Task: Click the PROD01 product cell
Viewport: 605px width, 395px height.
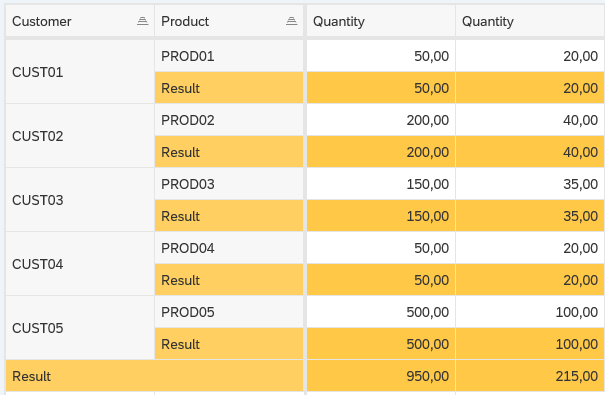Action: tap(229, 56)
